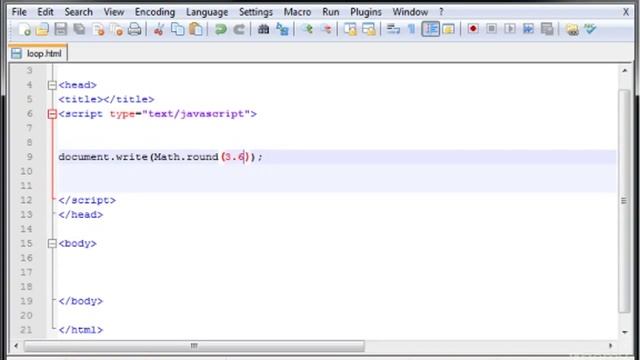Viewport: 640px width, 360px height.
Task: Click line number 21 in margin
Action: [27, 330]
